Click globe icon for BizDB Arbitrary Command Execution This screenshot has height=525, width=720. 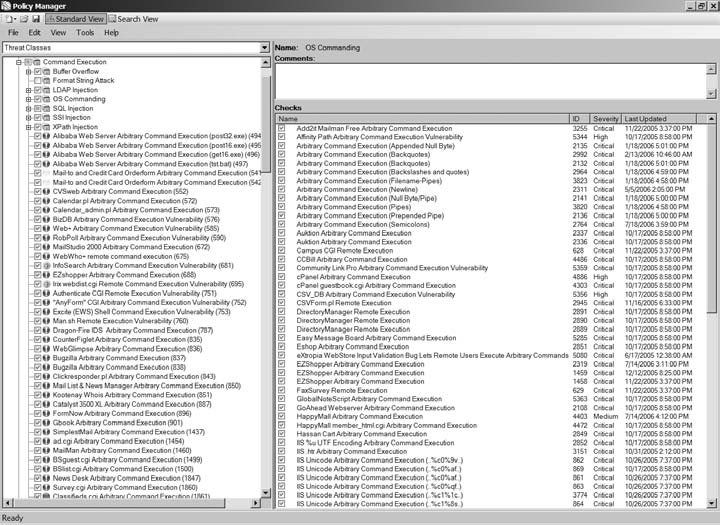point(46,219)
